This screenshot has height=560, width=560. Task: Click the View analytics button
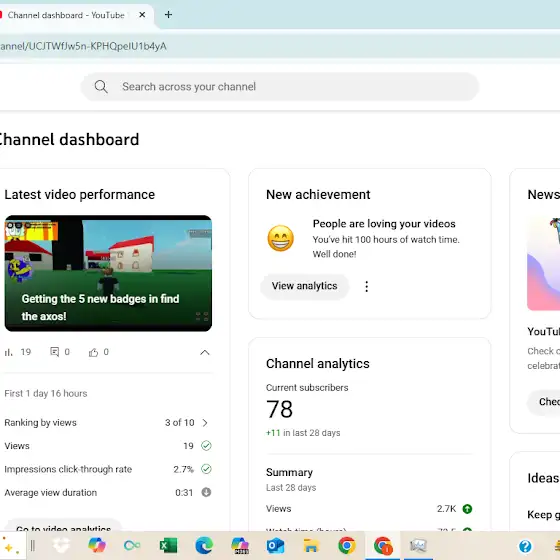tap(304, 286)
